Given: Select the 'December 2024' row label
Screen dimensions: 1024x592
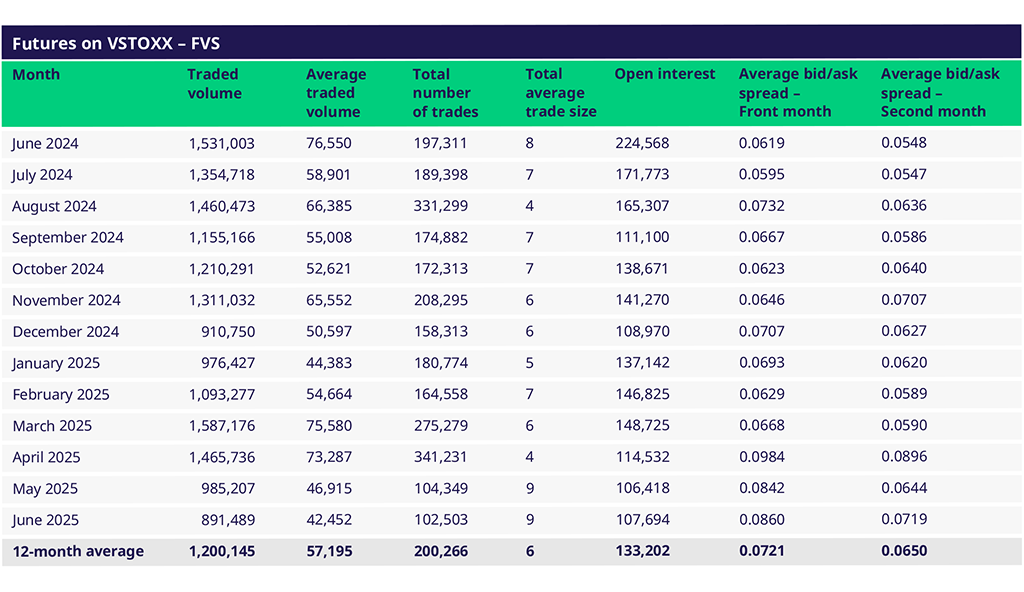Looking at the screenshot, I should (65, 332).
